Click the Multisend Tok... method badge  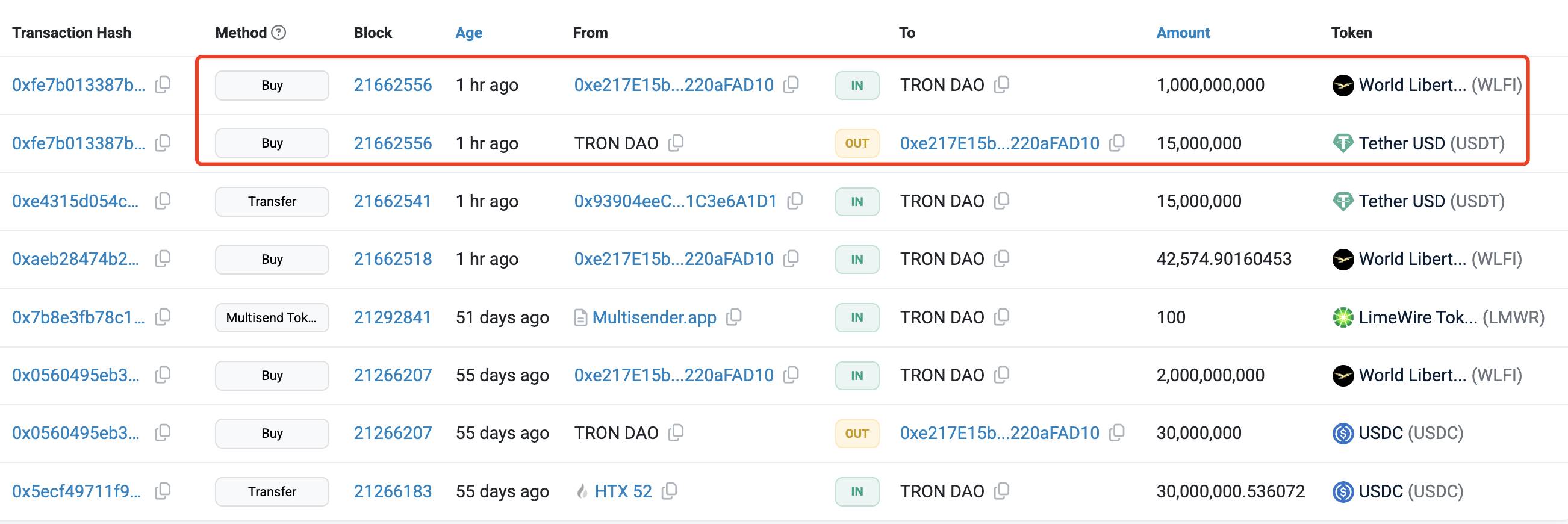coord(272,317)
